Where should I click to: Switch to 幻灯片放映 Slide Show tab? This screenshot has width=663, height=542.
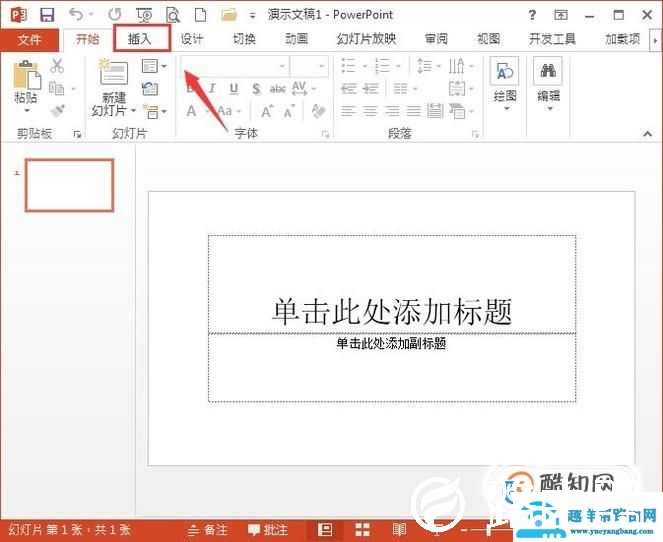pos(367,39)
